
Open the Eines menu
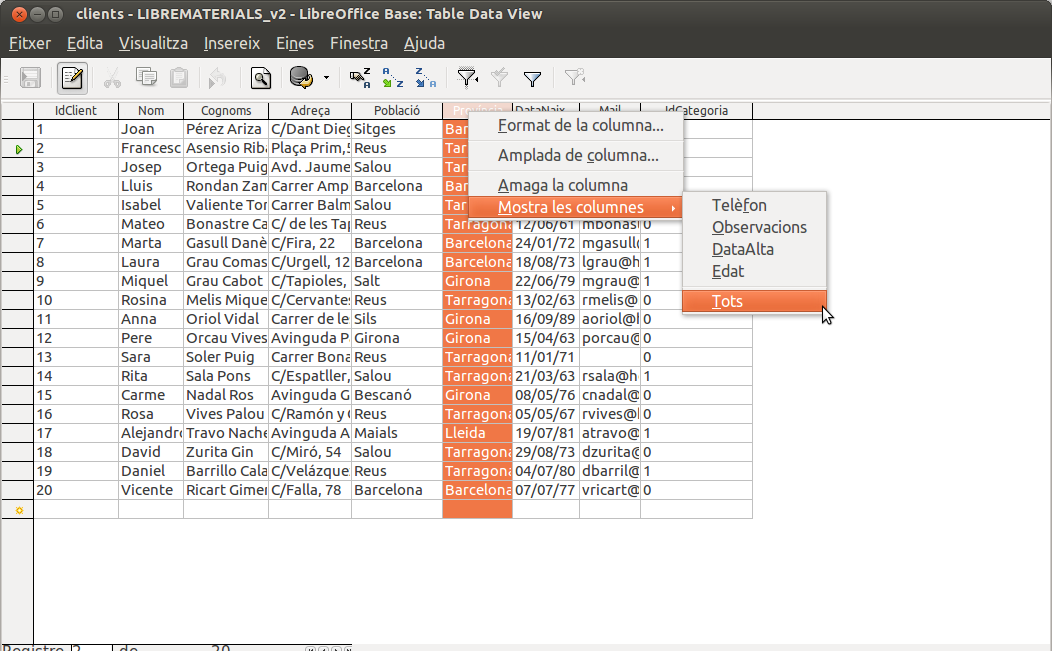(295, 43)
